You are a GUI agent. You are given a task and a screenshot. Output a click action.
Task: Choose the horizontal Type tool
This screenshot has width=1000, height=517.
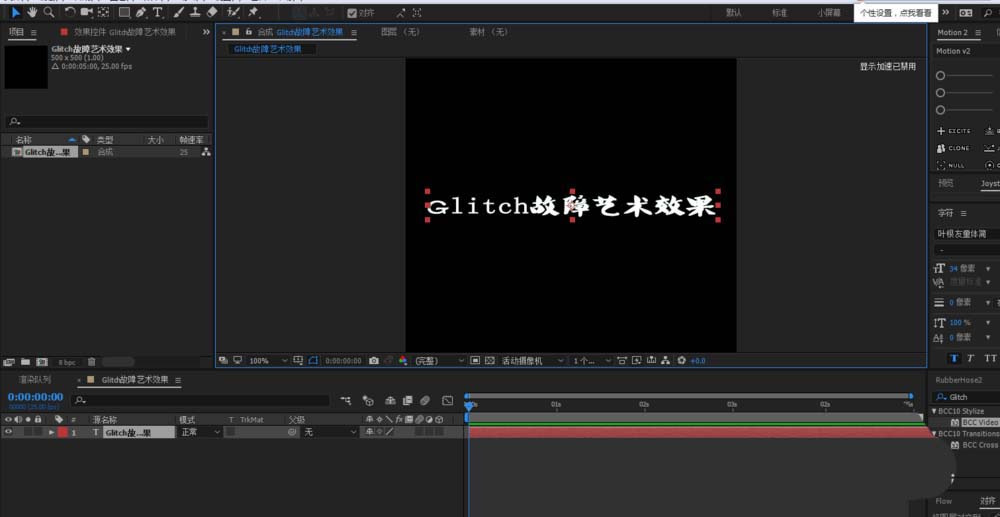coord(158,13)
